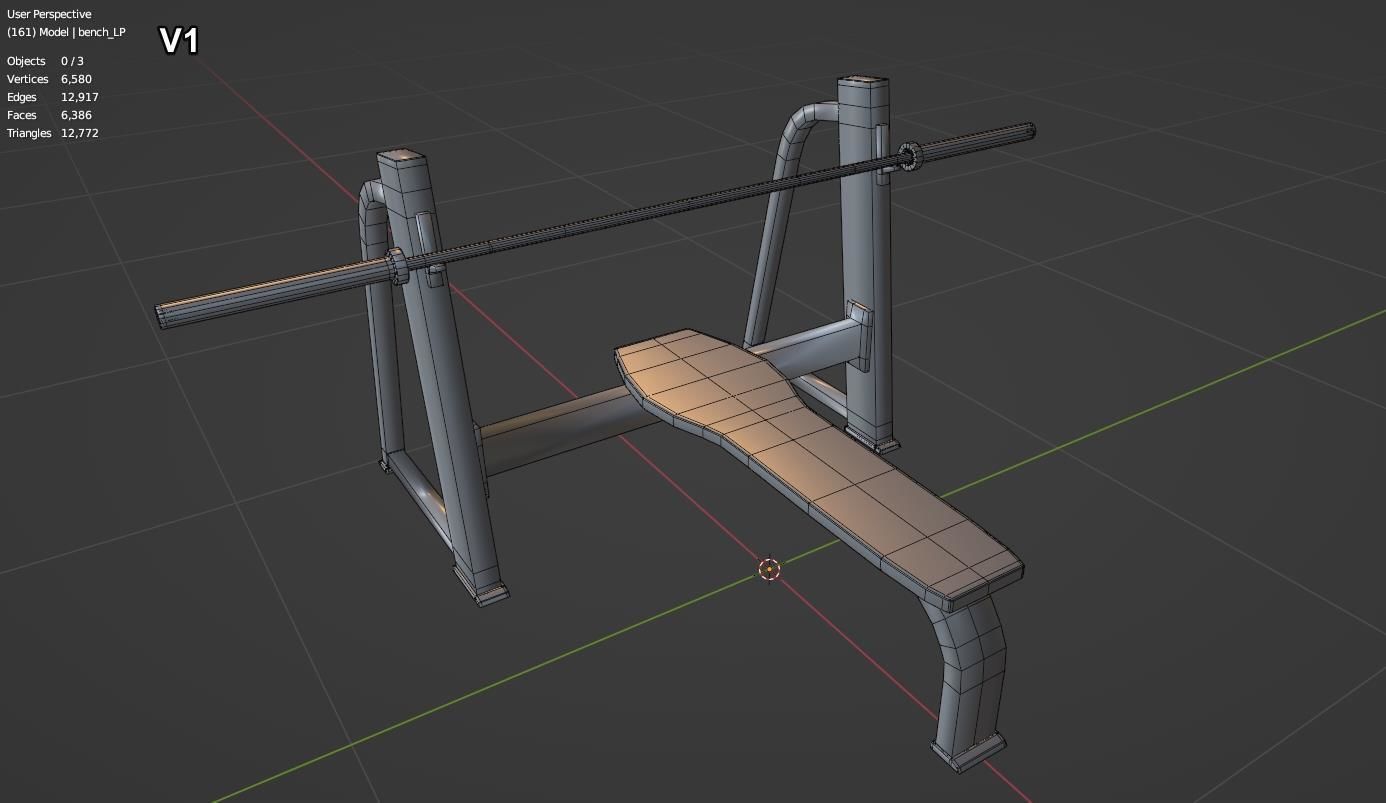Viewport: 1386px width, 803px height.
Task: Click the Vertices "6,580" statistic
Action: (x=76, y=79)
